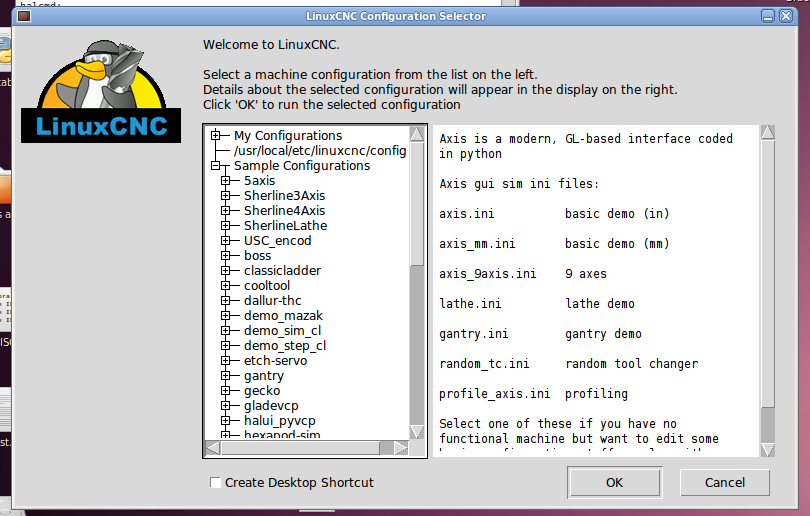810x516 pixels.
Task: Close the Configuration Selector window
Action: (x=786, y=16)
